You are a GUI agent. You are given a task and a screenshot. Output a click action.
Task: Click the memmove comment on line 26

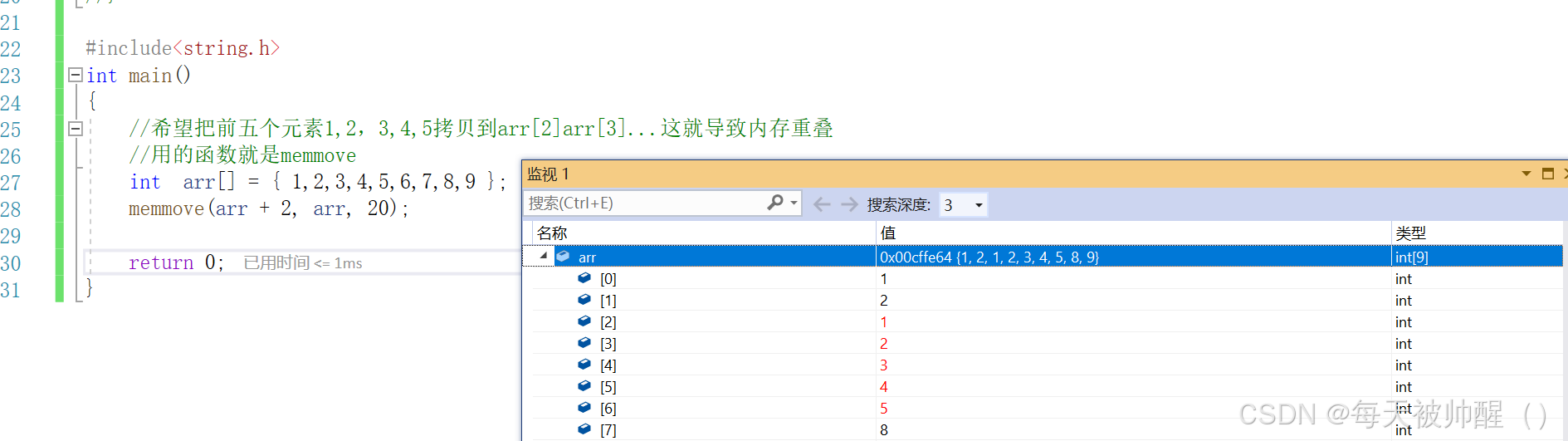pyautogui.click(x=242, y=155)
